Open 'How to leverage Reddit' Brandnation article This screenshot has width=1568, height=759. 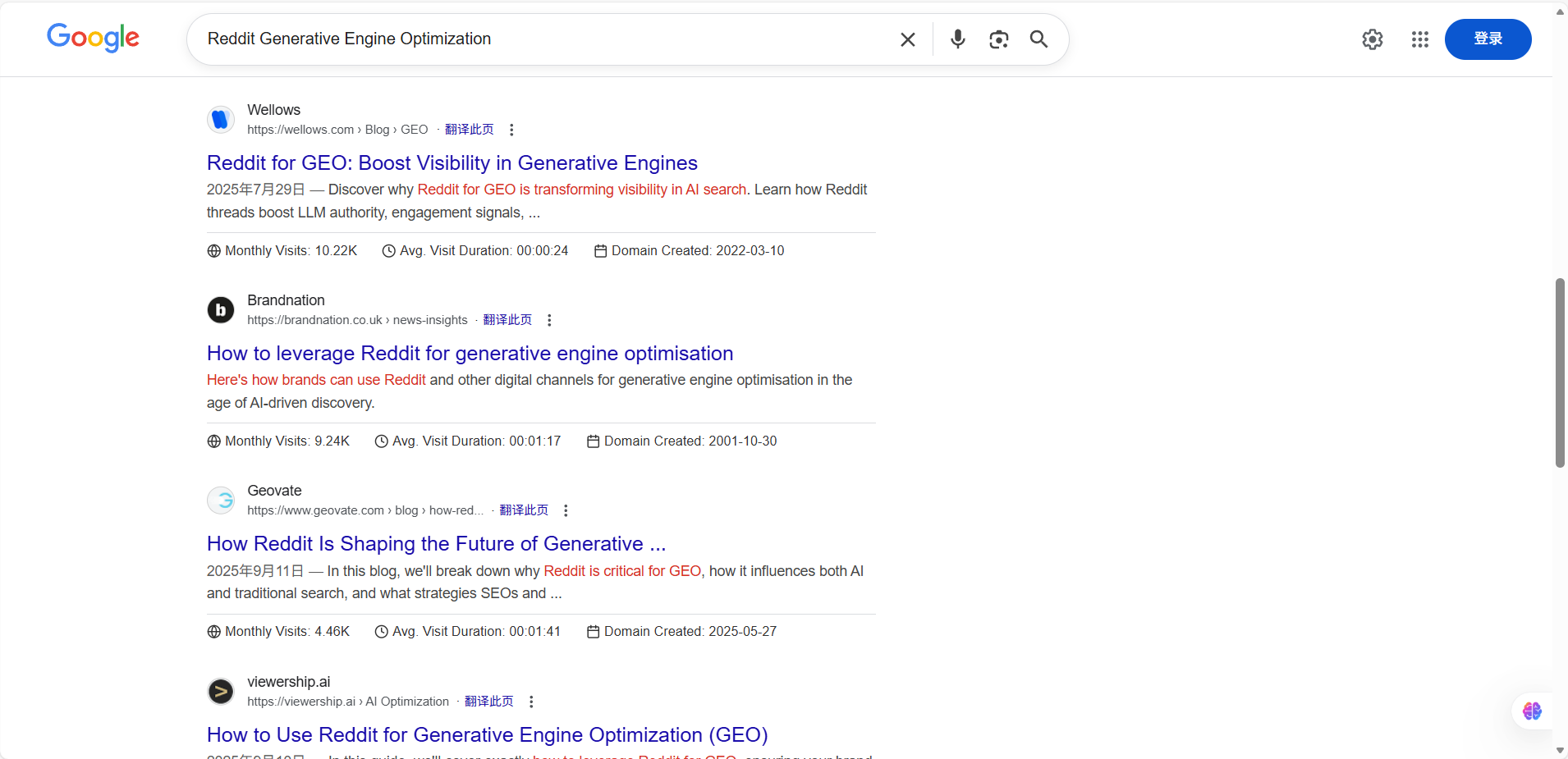click(470, 354)
